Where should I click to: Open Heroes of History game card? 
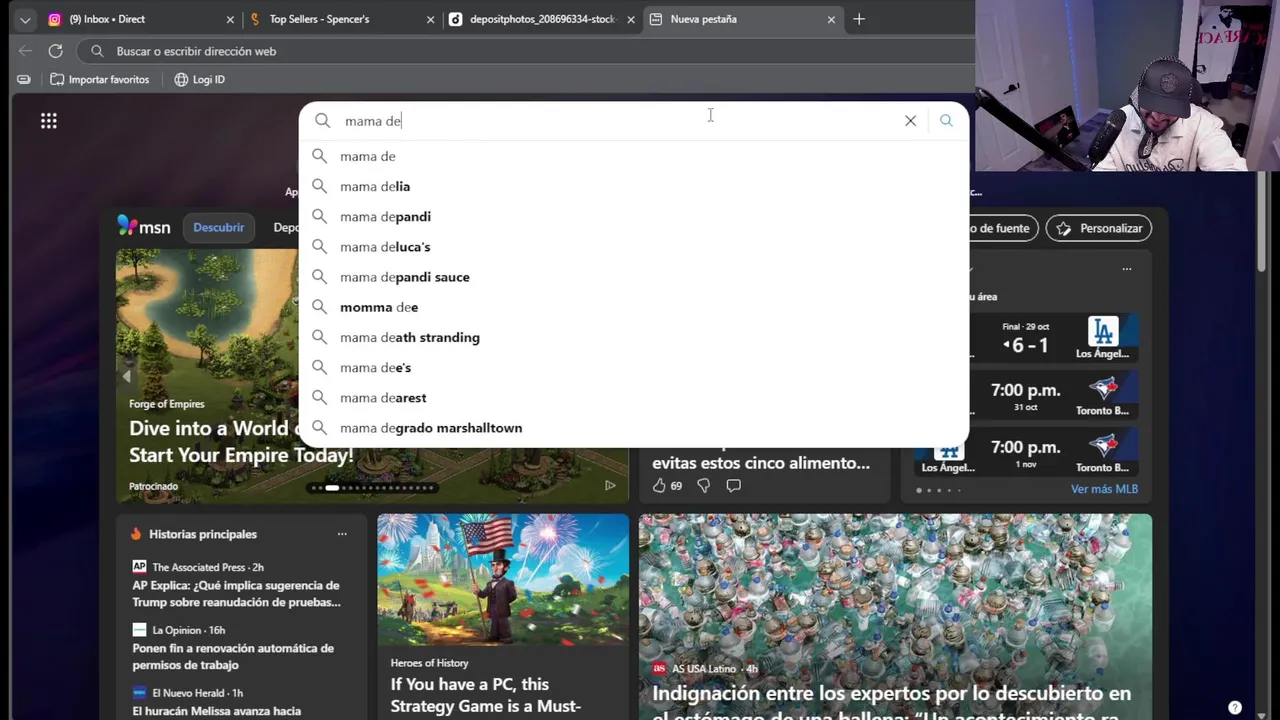(x=503, y=616)
